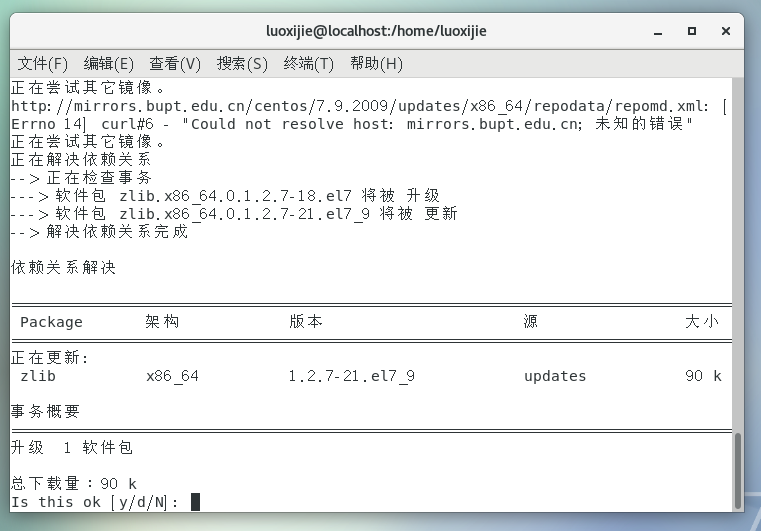The width and height of the screenshot is (761, 531).
Task: Open the 搜索(S) menu
Action: pos(242,63)
